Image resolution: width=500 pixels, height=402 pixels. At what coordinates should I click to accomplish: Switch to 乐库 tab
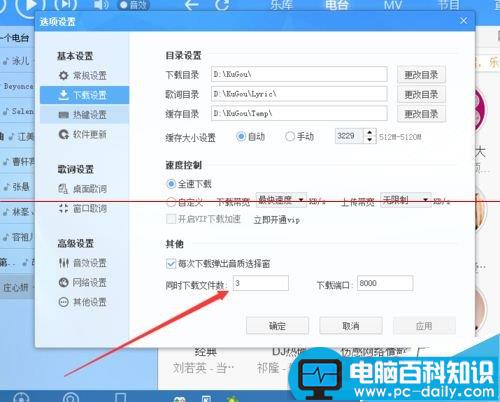point(281,5)
